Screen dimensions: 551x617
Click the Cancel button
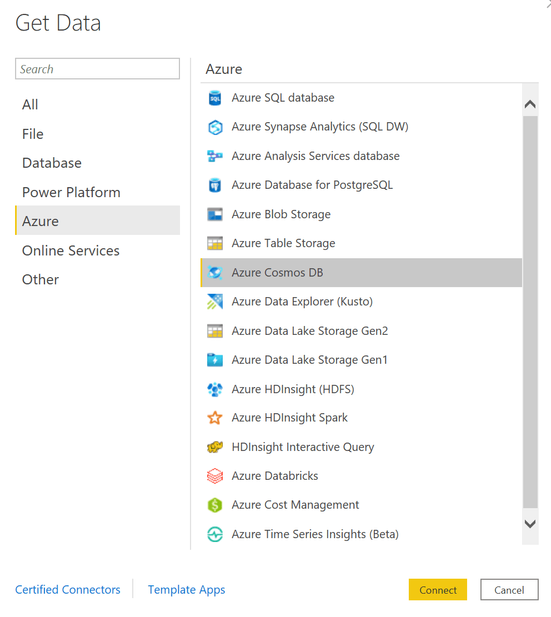point(509,590)
